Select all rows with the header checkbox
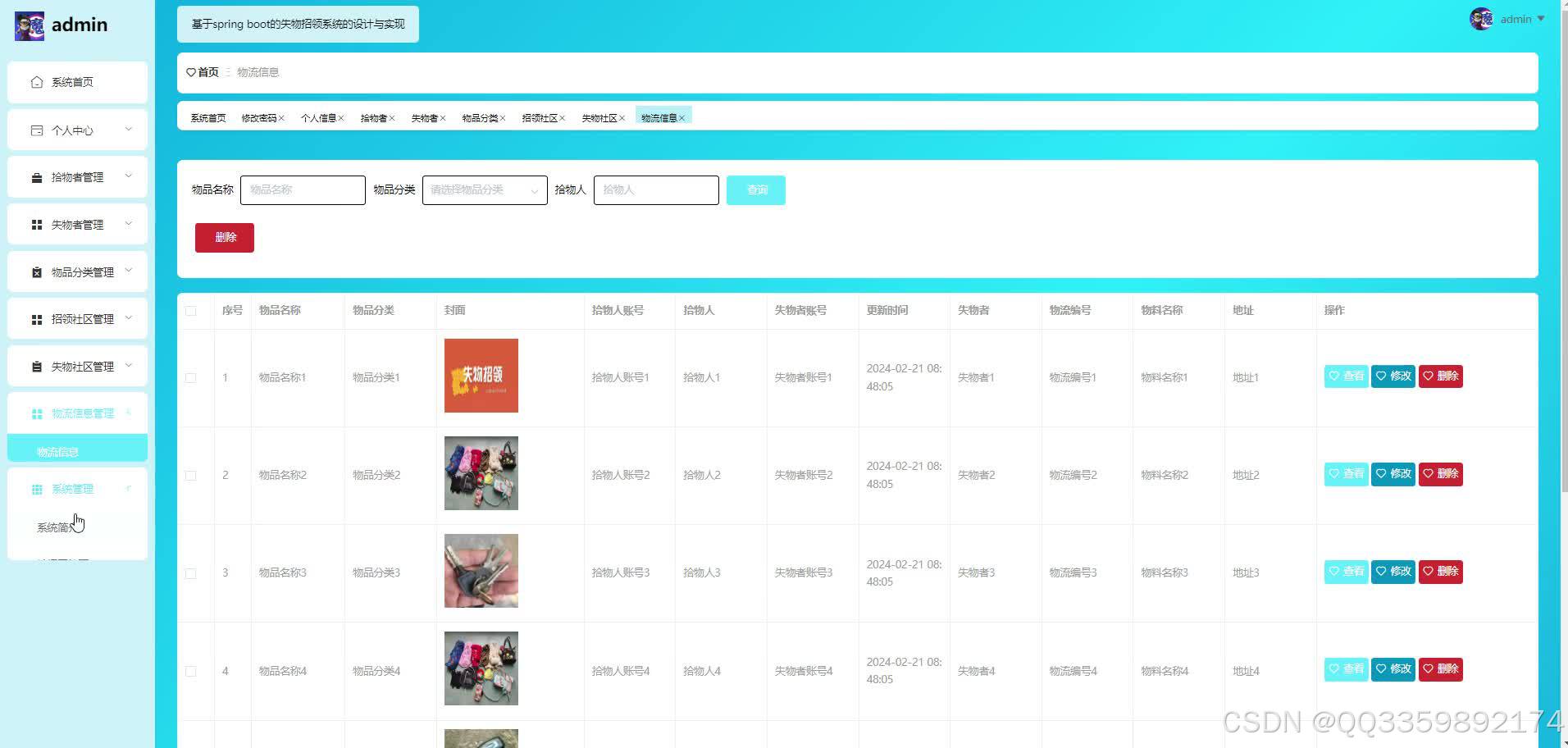 point(191,311)
